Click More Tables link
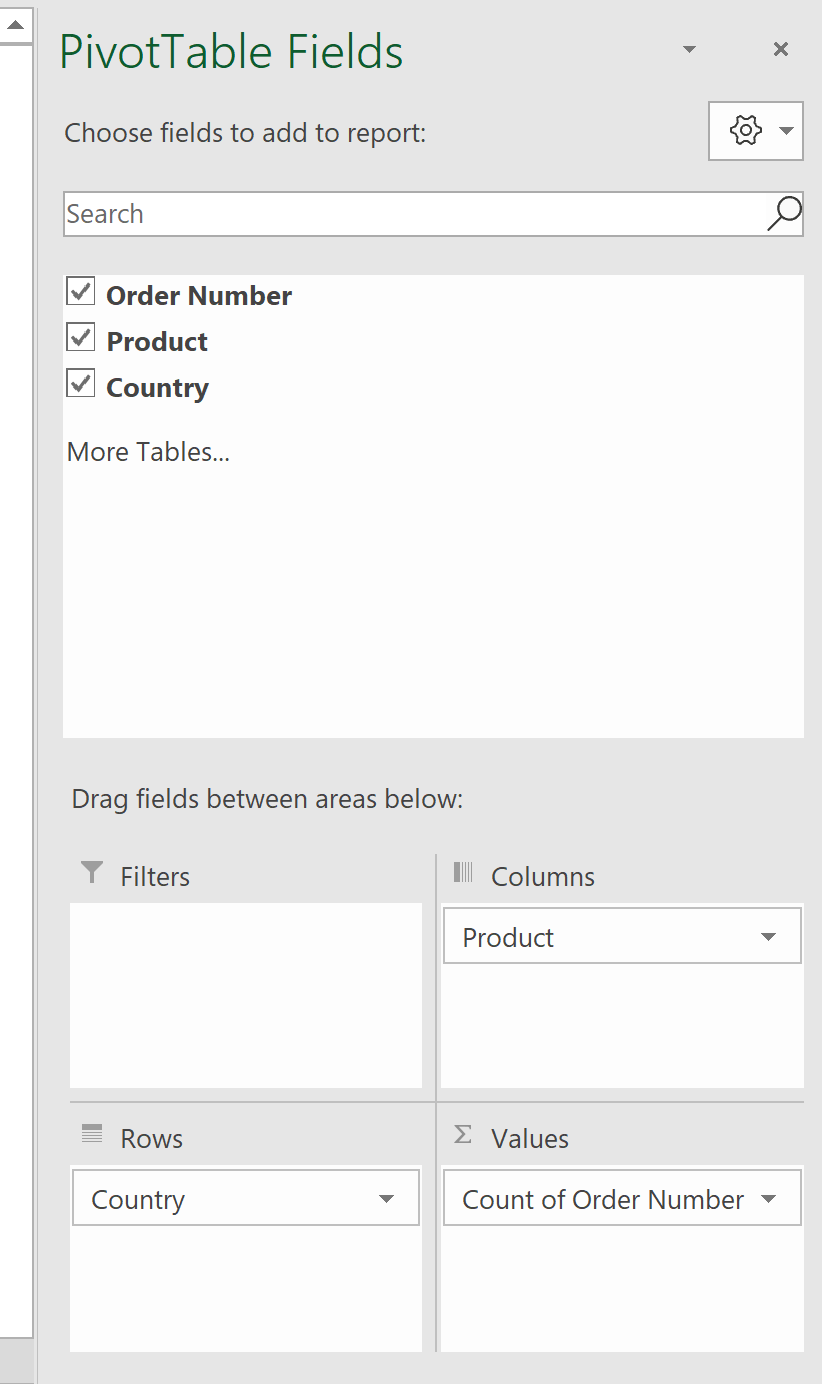This screenshot has height=1384, width=822. (147, 451)
